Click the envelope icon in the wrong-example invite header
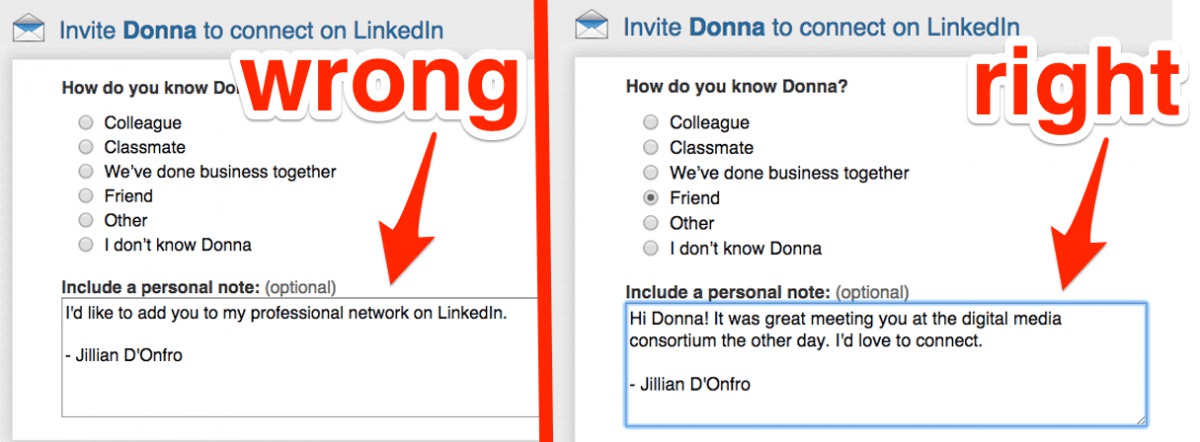1200x442 pixels. (x=28, y=26)
